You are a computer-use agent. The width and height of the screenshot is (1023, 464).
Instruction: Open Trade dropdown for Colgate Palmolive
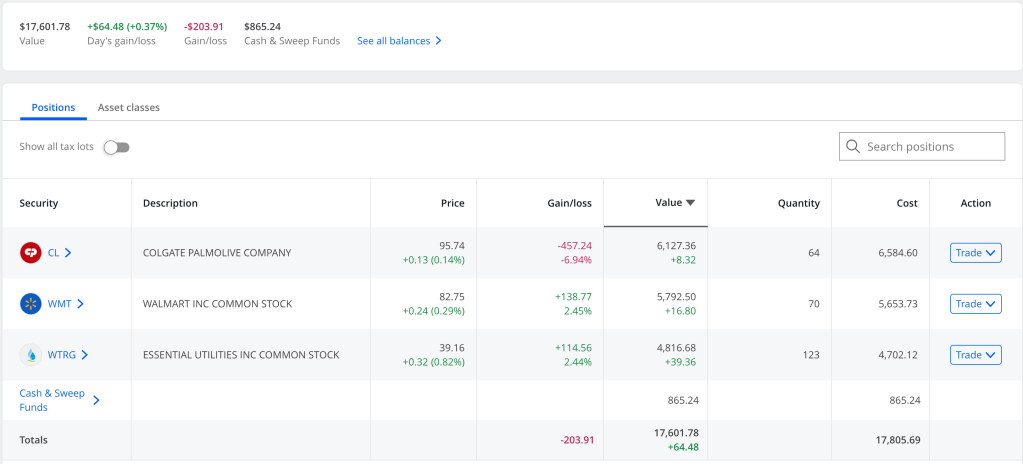(975, 253)
